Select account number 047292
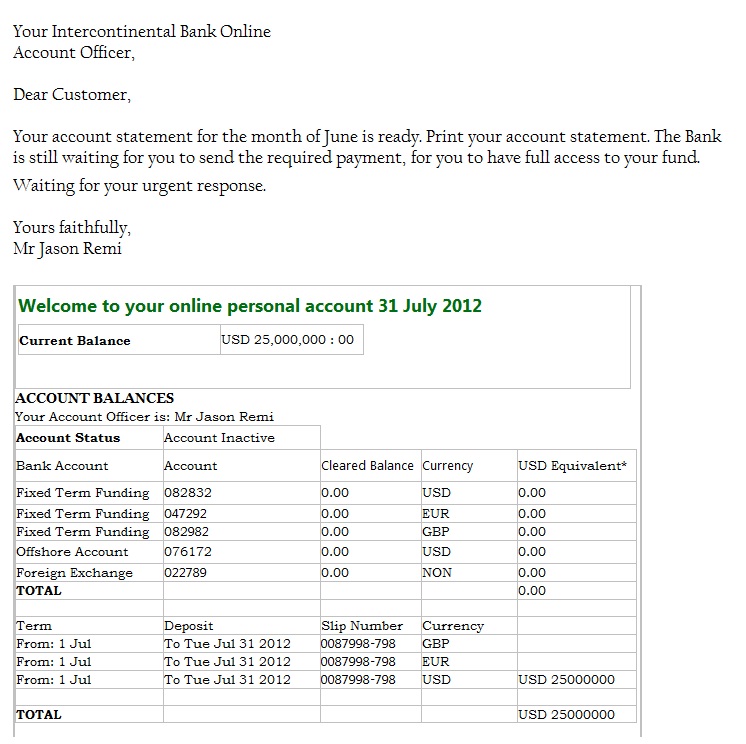Viewport: 746px width, 744px height. click(x=186, y=514)
